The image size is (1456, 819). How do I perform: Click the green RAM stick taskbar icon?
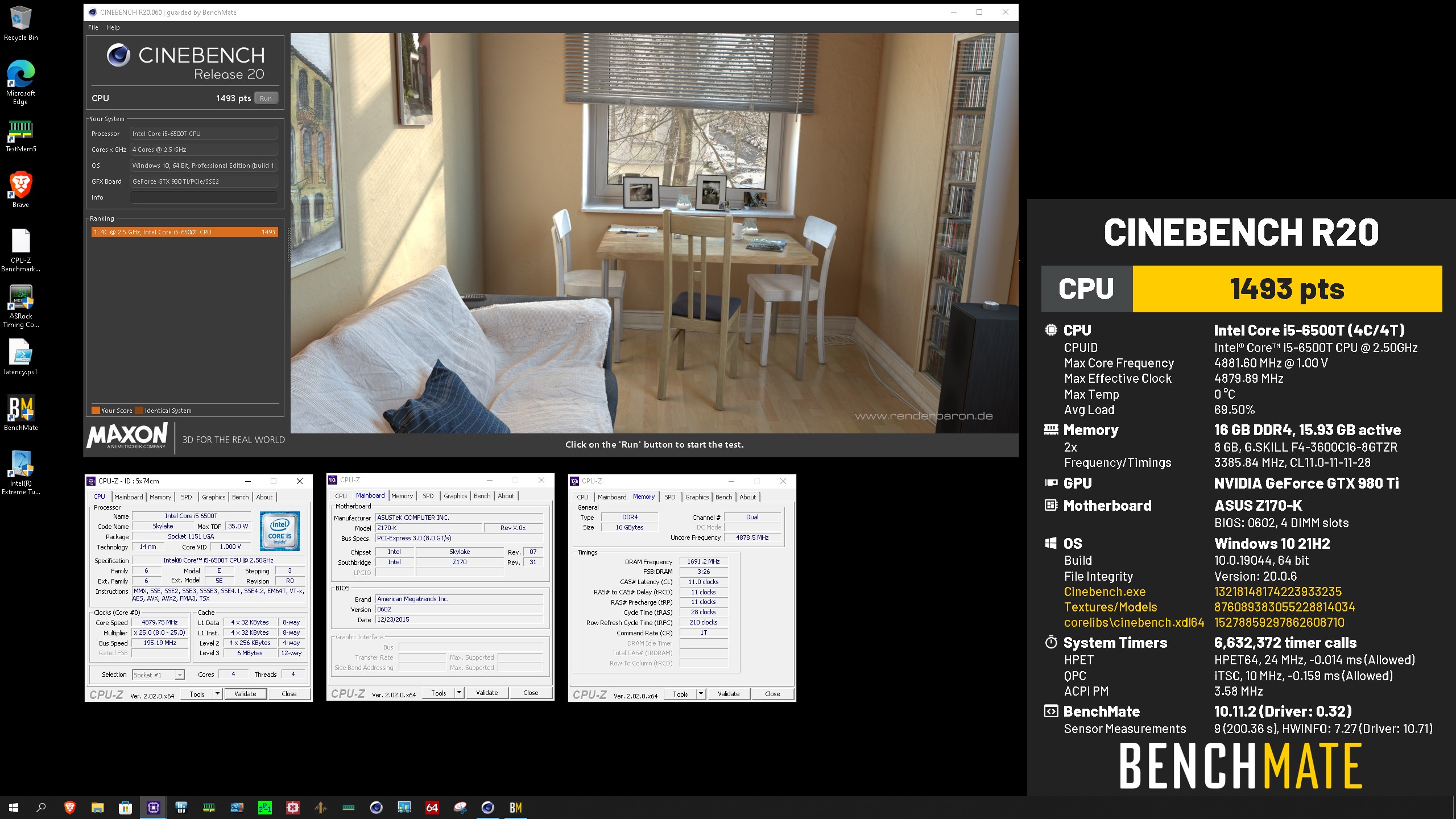[x=209, y=807]
